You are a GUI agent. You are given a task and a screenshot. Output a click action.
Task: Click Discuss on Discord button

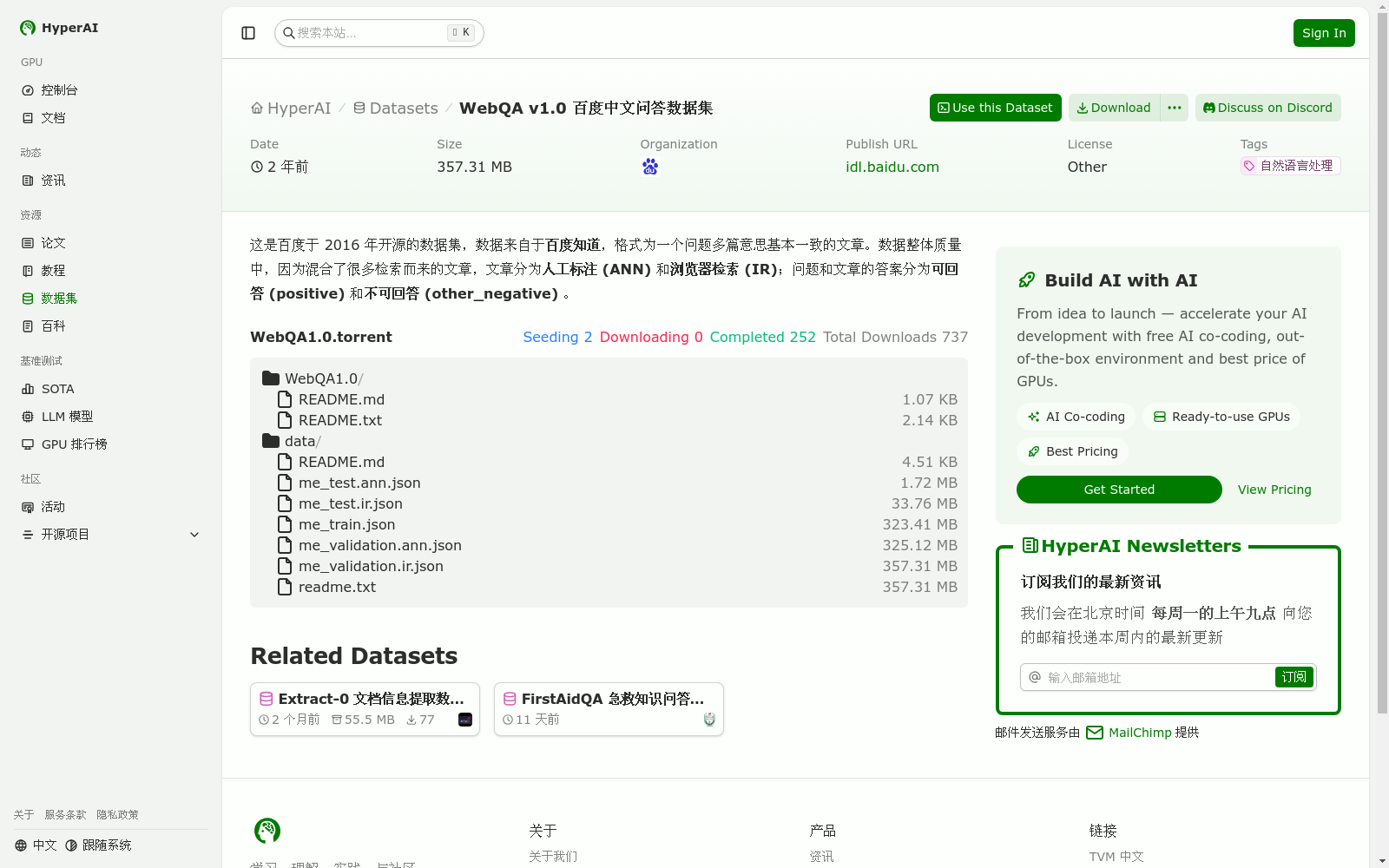coord(1267,108)
